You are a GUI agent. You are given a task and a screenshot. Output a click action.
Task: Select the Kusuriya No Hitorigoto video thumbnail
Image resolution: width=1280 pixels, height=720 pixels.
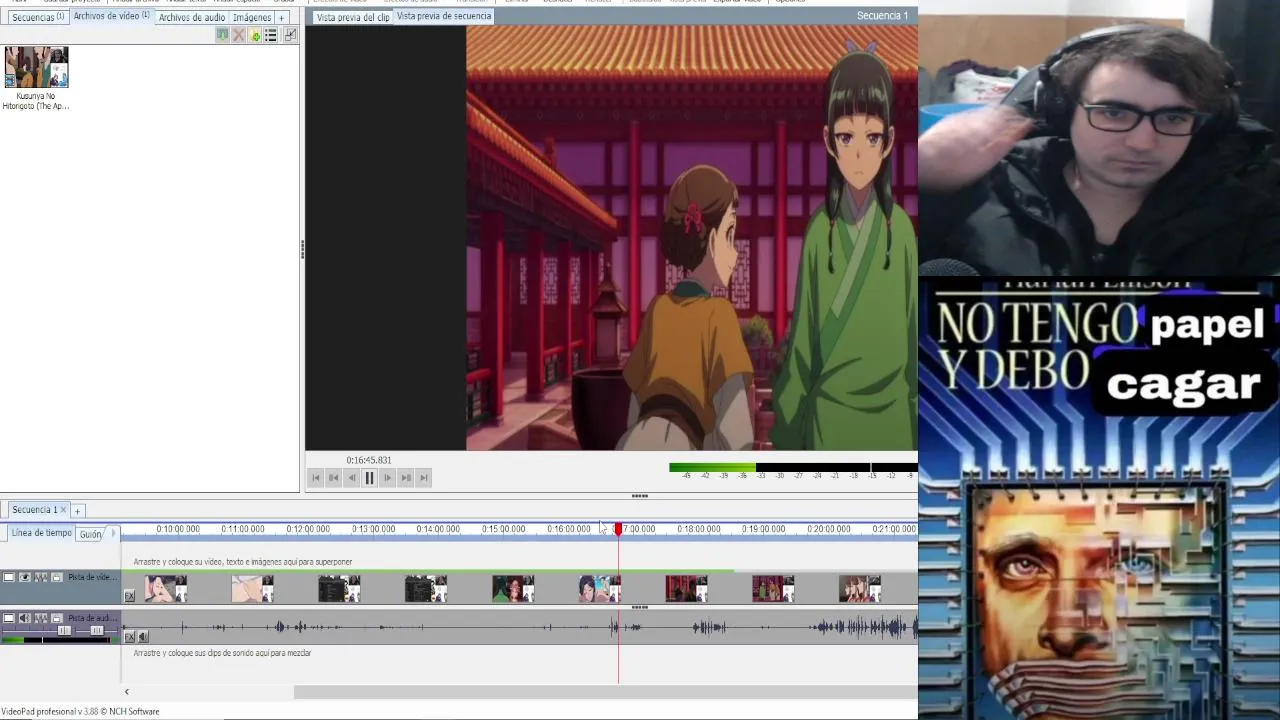click(x=36, y=67)
